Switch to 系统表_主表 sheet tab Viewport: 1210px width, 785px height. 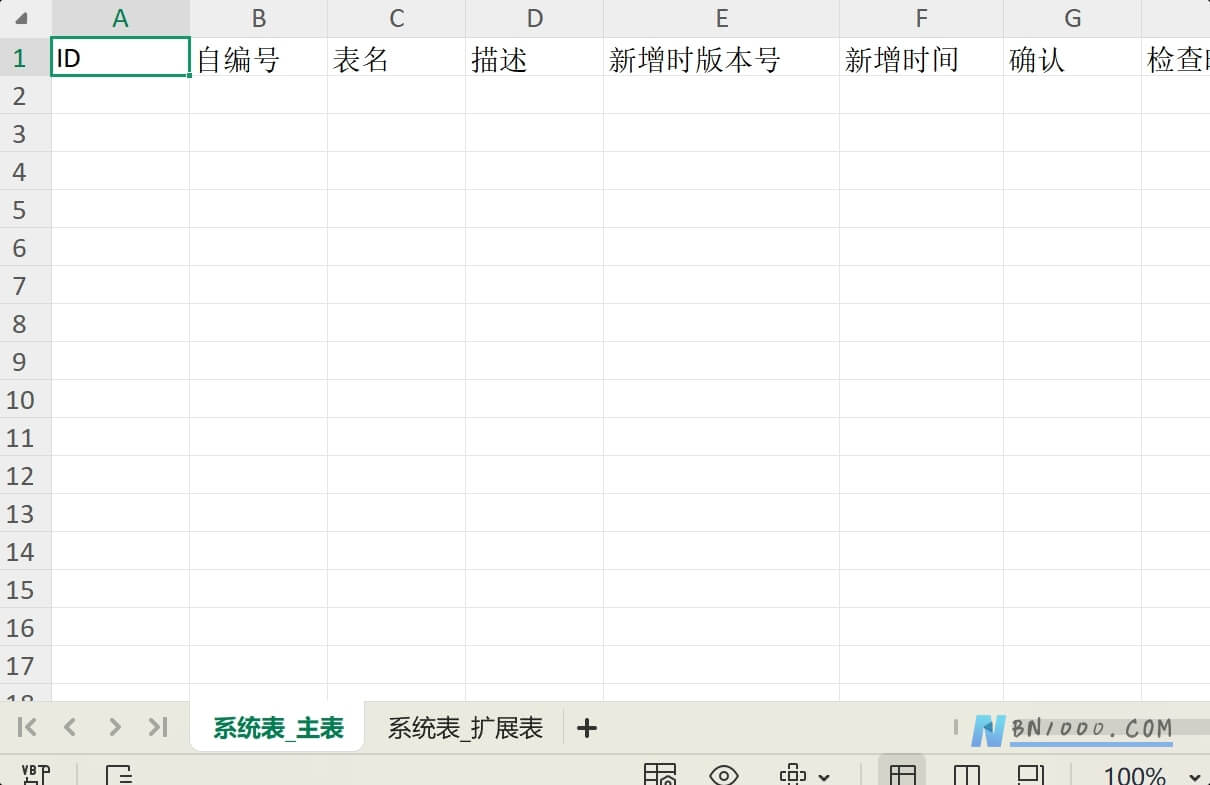tap(278, 728)
